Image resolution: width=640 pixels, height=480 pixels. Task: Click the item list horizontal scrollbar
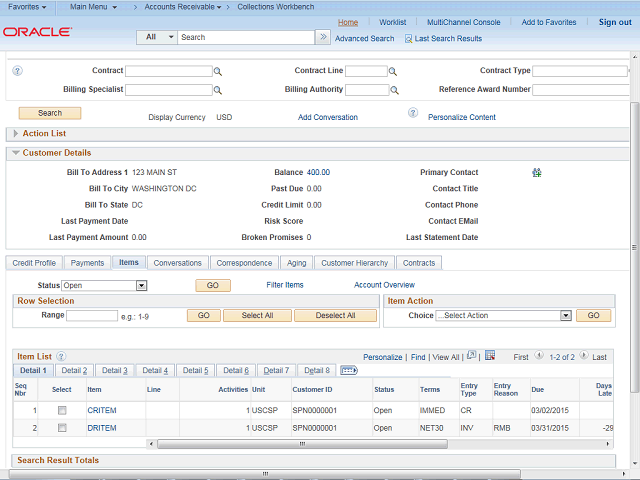pyautogui.click(x=300, y=443)
